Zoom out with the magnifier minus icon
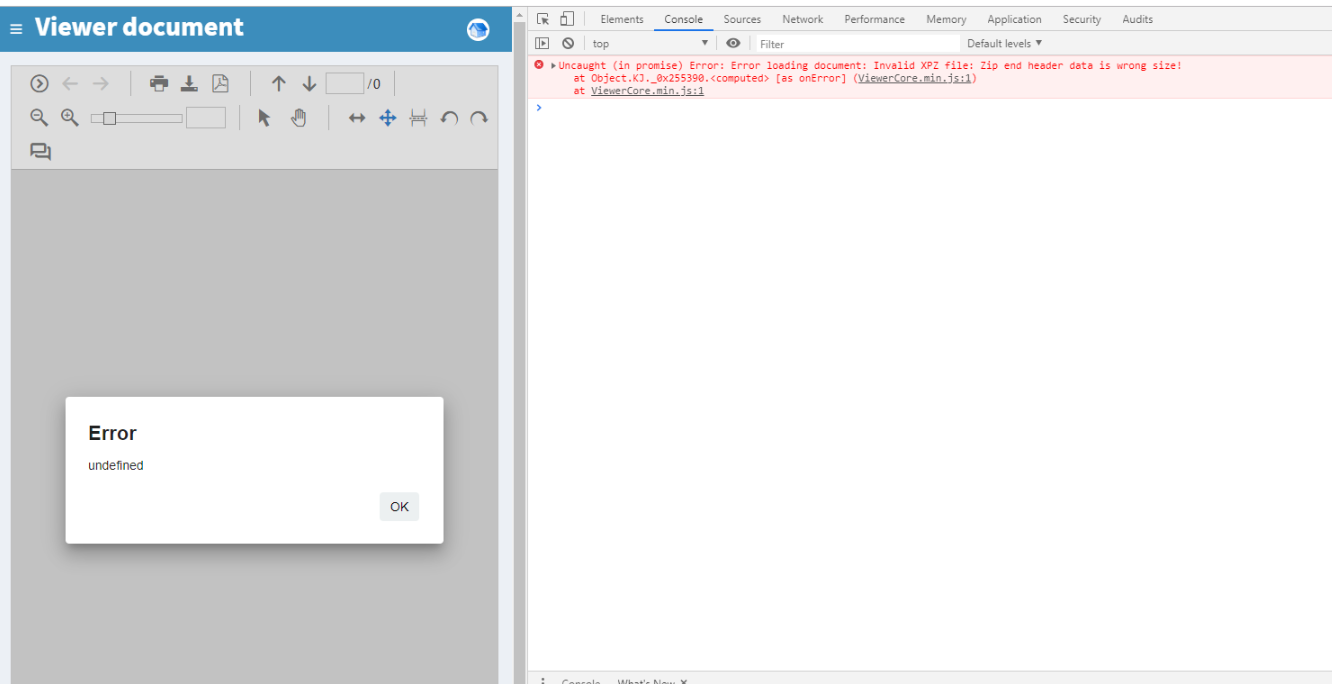The width and height of the screenshot is (1332, 684). (39, 118)
